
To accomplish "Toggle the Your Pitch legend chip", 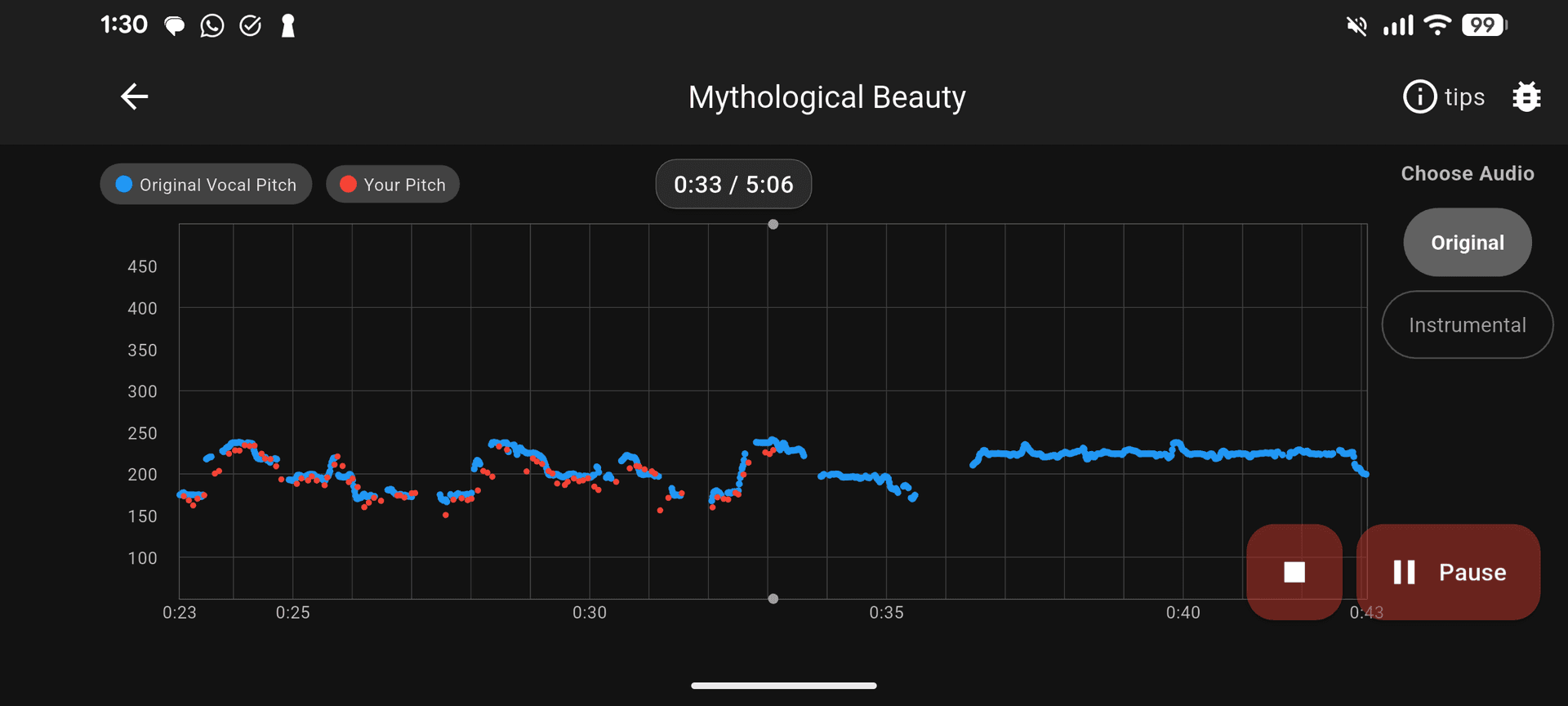I will coord(393,185).
